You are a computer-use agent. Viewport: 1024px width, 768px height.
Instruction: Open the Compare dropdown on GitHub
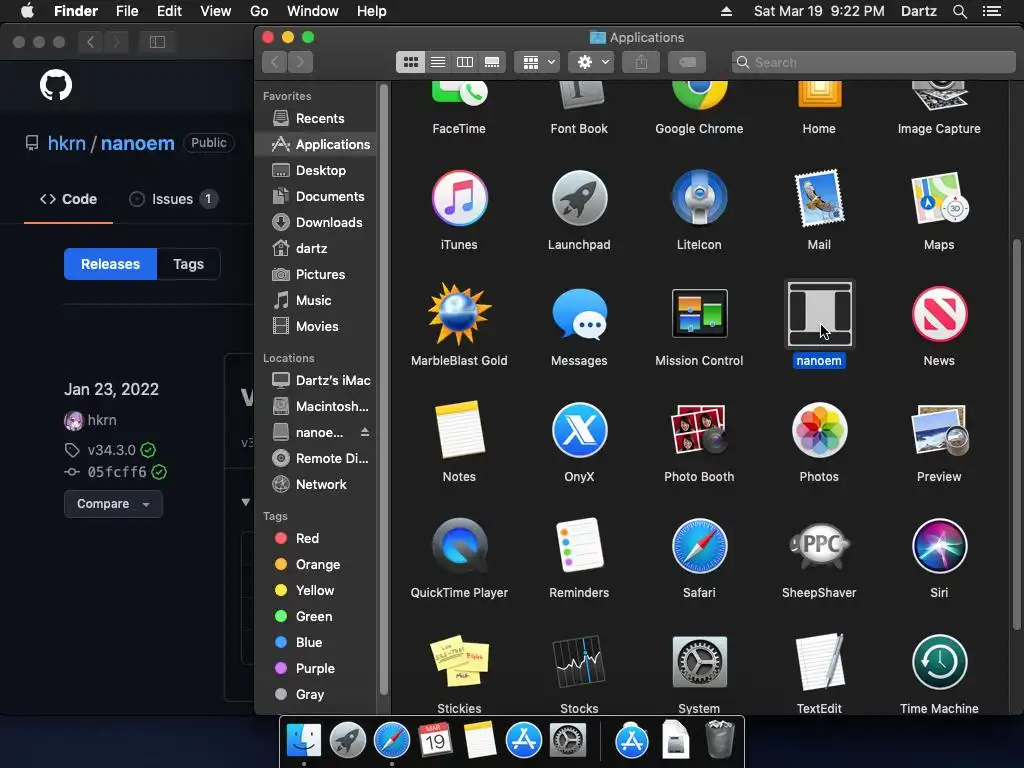click(x=113, y=504)
